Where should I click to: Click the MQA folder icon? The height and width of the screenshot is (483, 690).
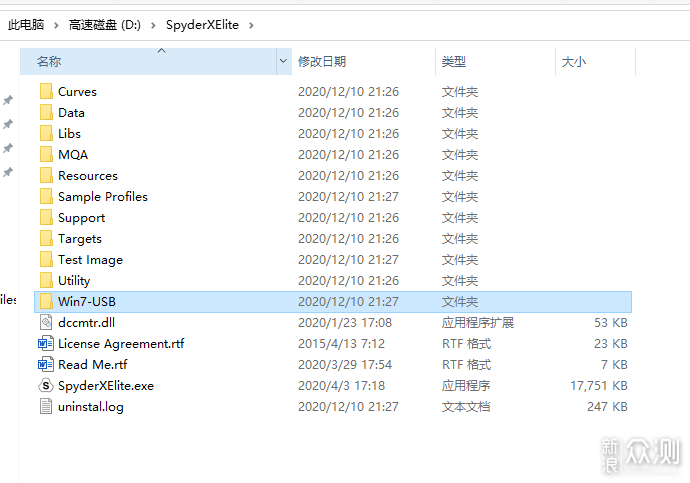[x=46, y=154]
